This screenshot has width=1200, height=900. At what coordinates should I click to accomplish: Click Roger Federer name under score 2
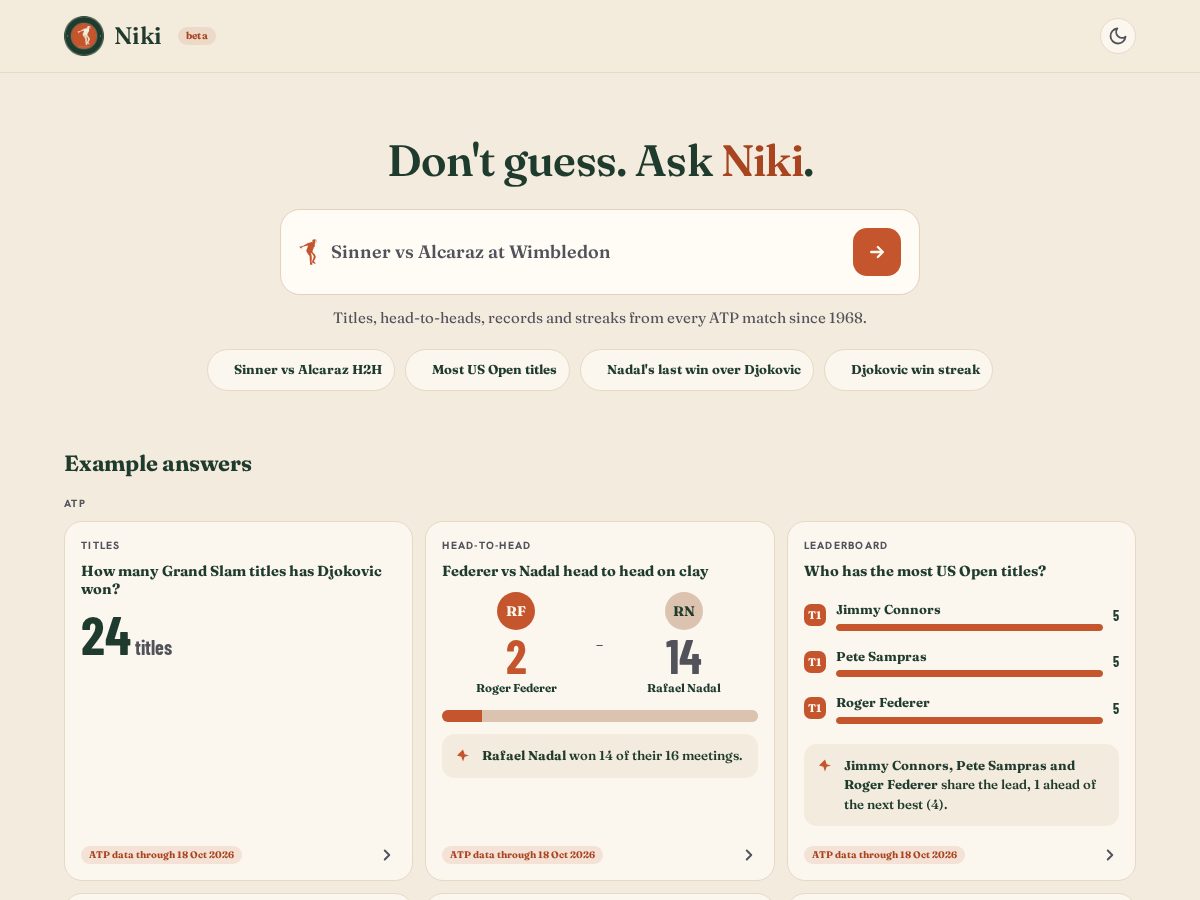point(516,688)
